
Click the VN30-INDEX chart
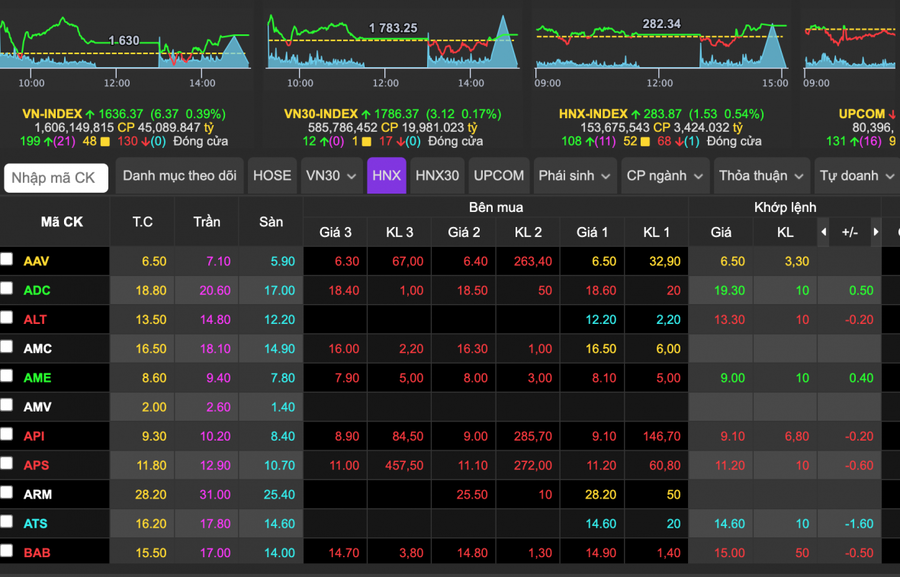pyautogui.click(x=392, y=45)
